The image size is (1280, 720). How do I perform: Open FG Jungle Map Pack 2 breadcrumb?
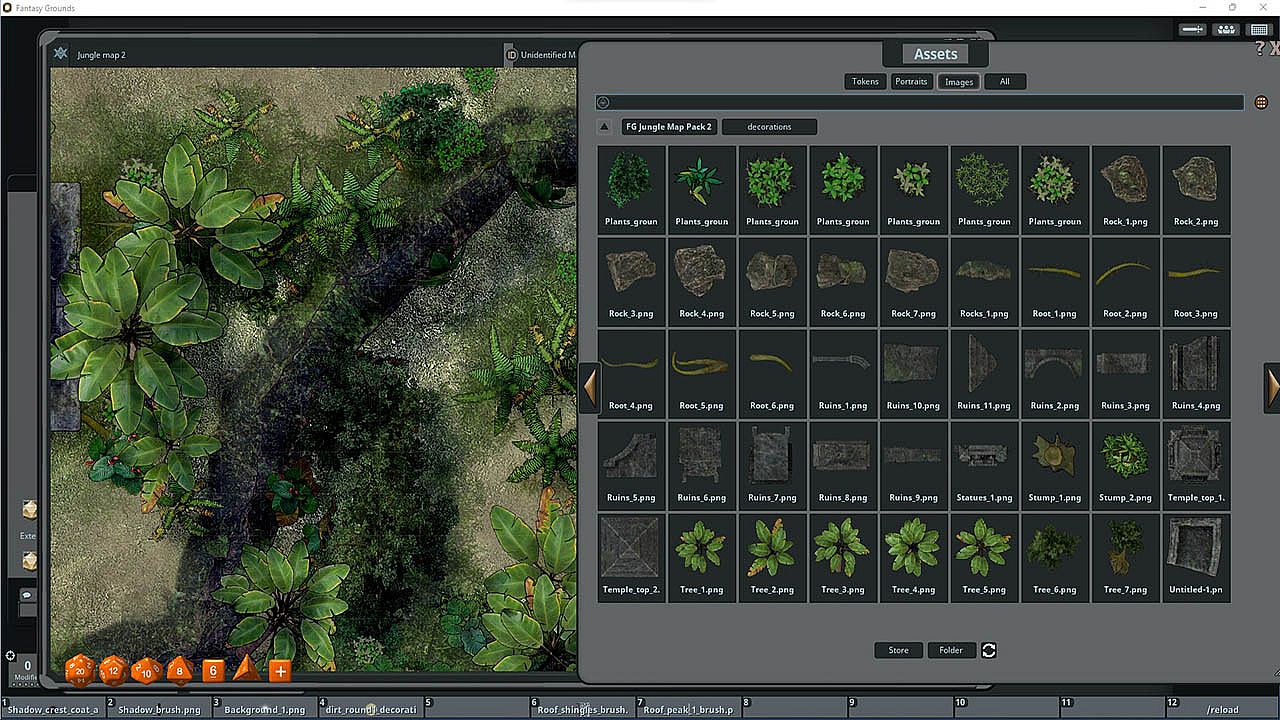669,127
